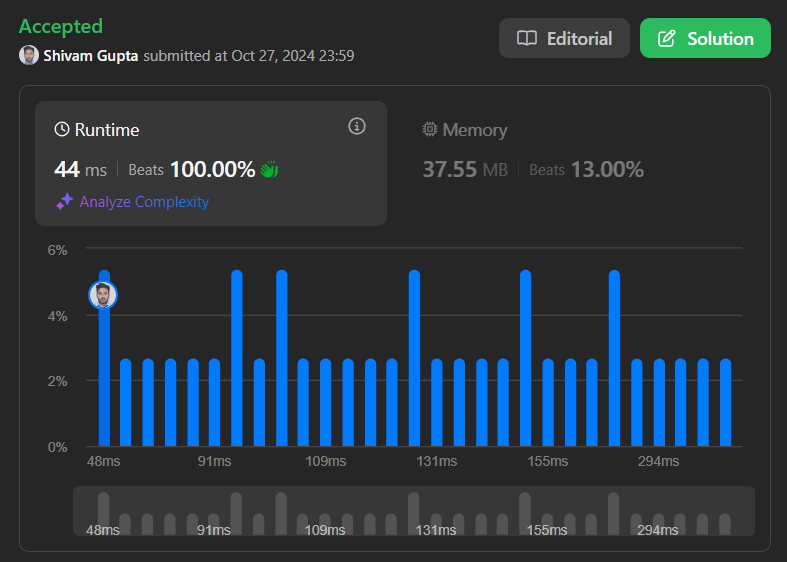Click the runtime info circle icon
Screen dimensions: 787x562
[357, 126]
